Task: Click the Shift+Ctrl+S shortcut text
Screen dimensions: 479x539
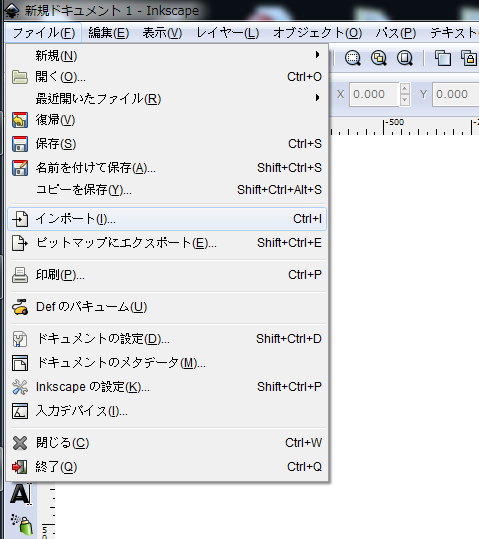Action: [290, 168]
